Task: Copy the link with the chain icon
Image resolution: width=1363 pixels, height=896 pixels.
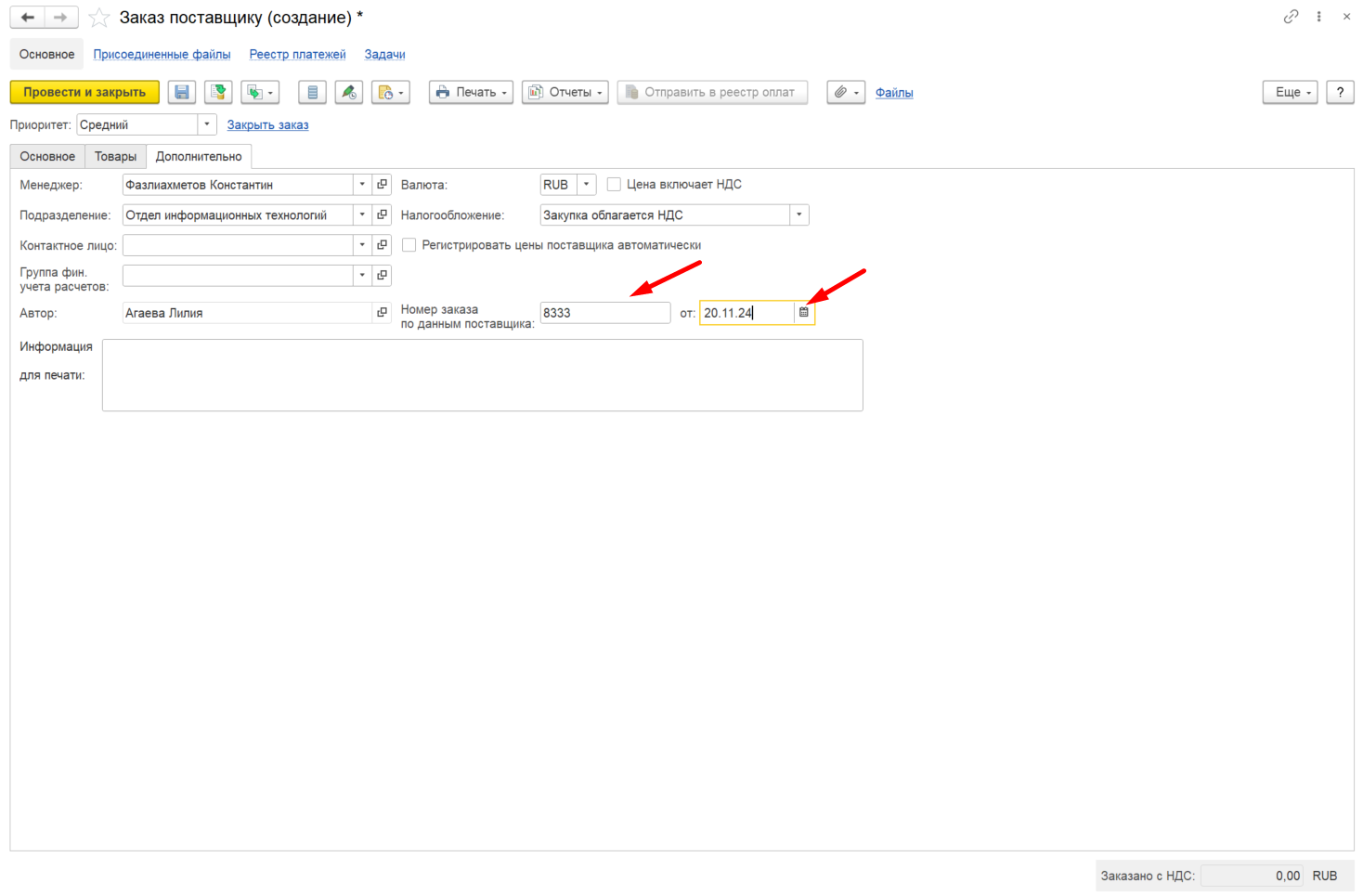Action: 1291,17
